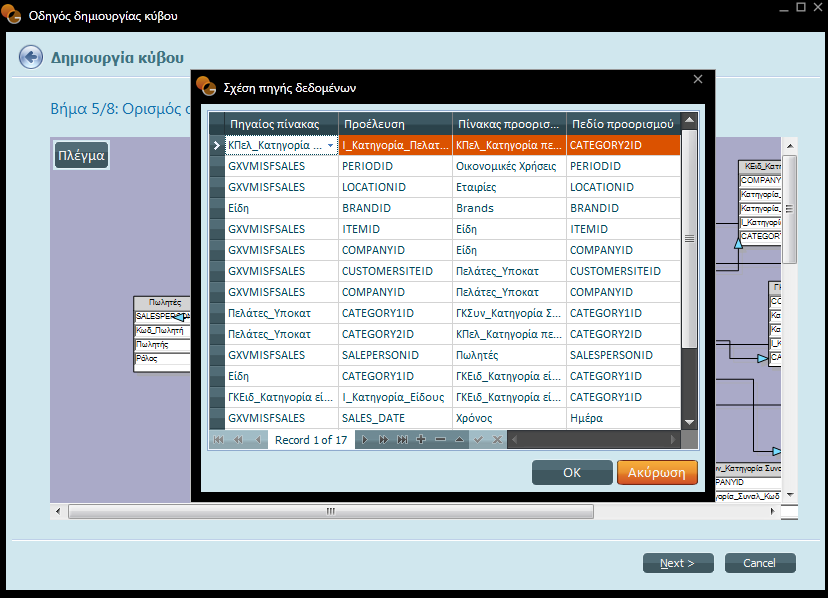
Task: Click Πωλητής field in diagram table
Action: (162, 344)
